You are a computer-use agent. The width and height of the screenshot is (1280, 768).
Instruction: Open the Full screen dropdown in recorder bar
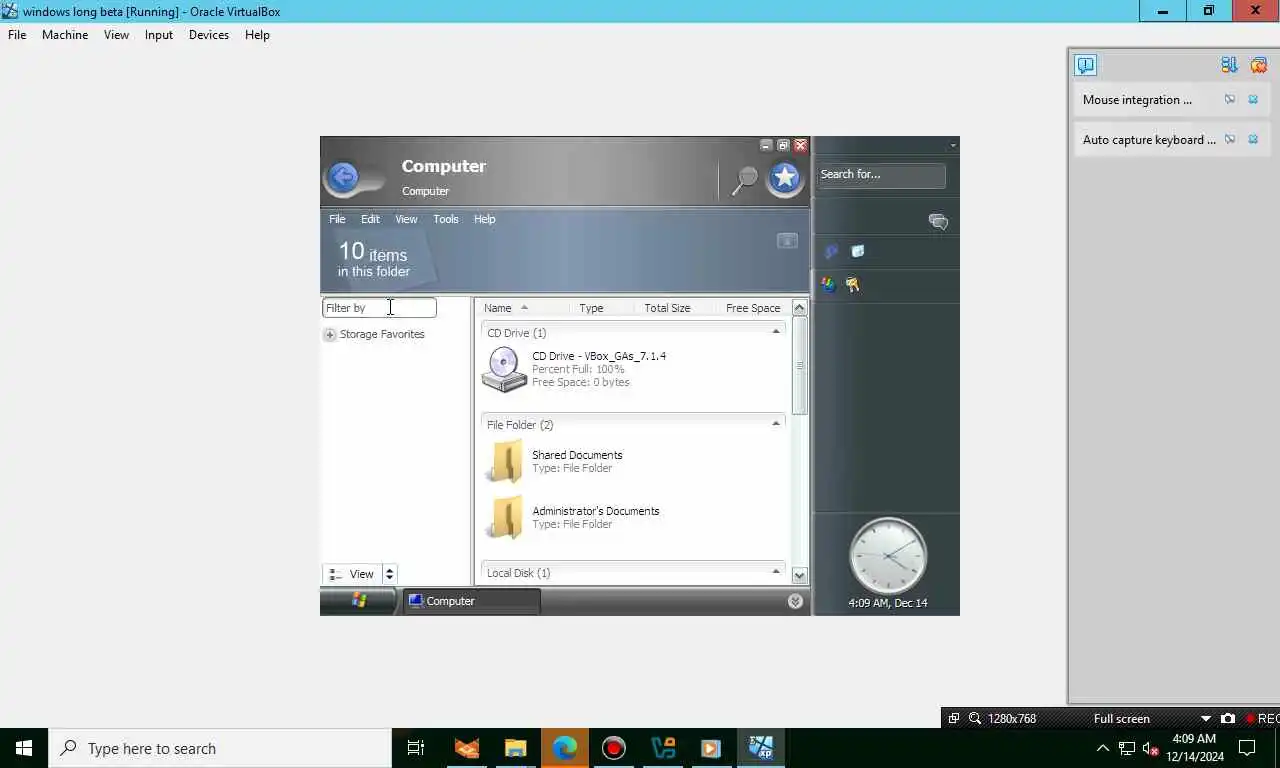click(x=1206, y=718)
